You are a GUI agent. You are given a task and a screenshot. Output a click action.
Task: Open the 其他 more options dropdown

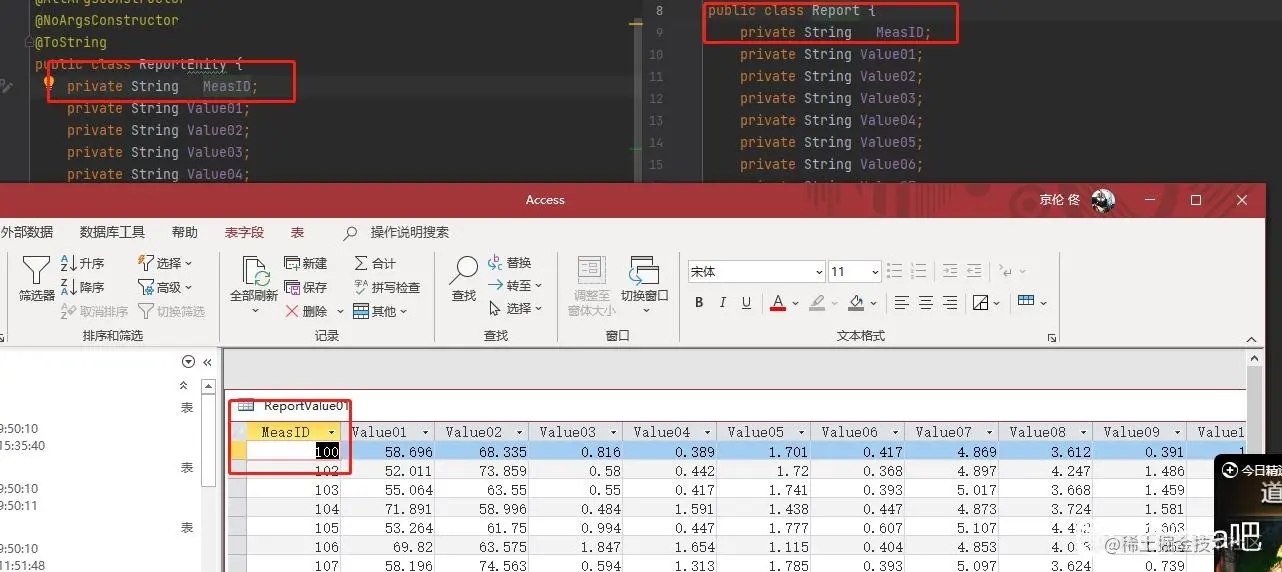pyautogui.click(x=380, y=311)
